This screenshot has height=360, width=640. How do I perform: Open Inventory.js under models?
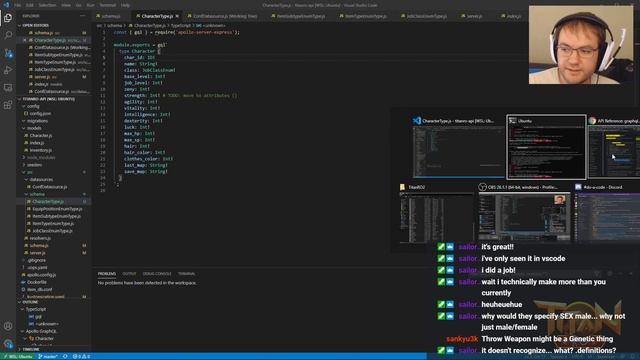54,150
